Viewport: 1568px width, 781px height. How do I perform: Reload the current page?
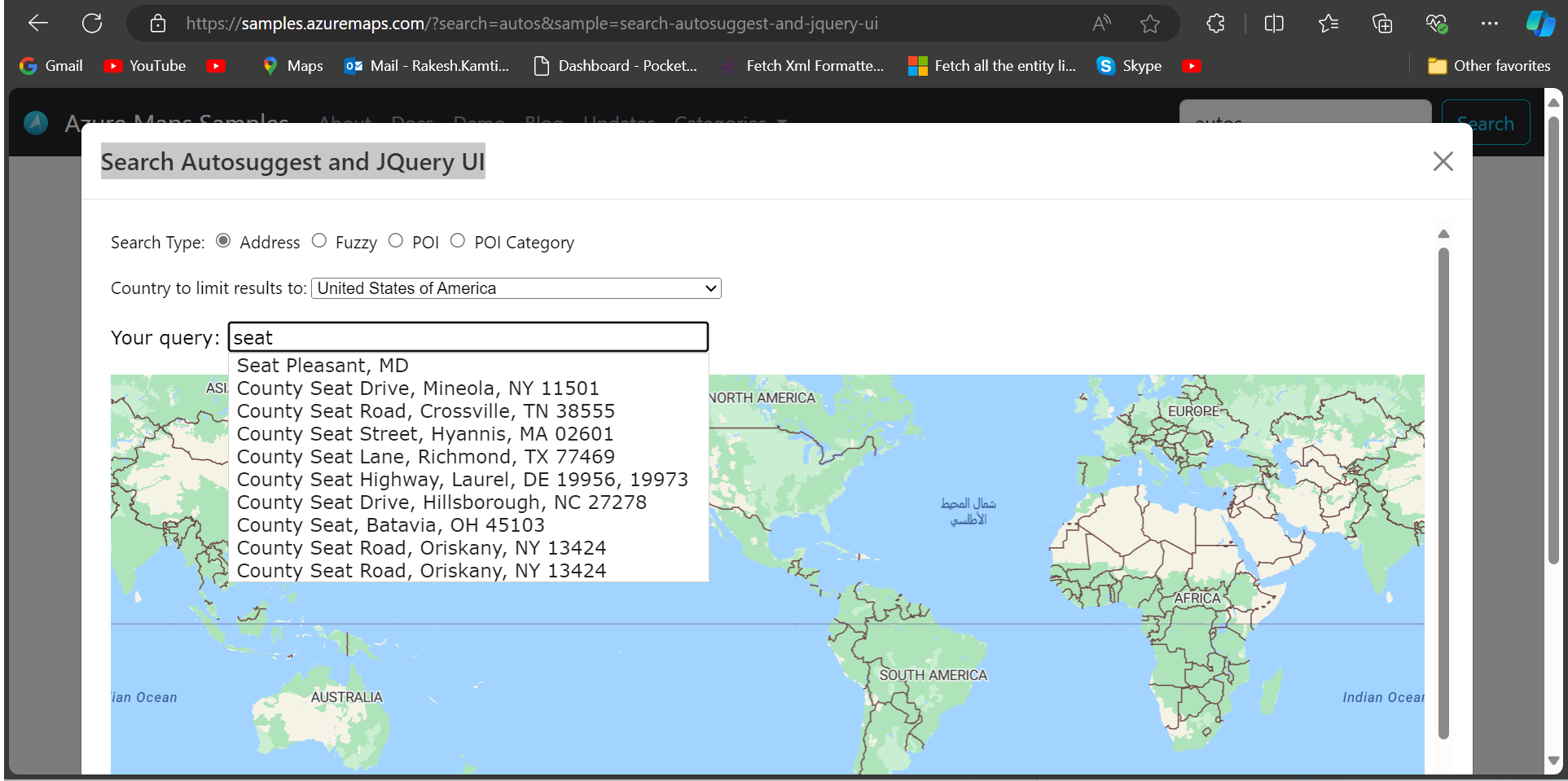92,23
